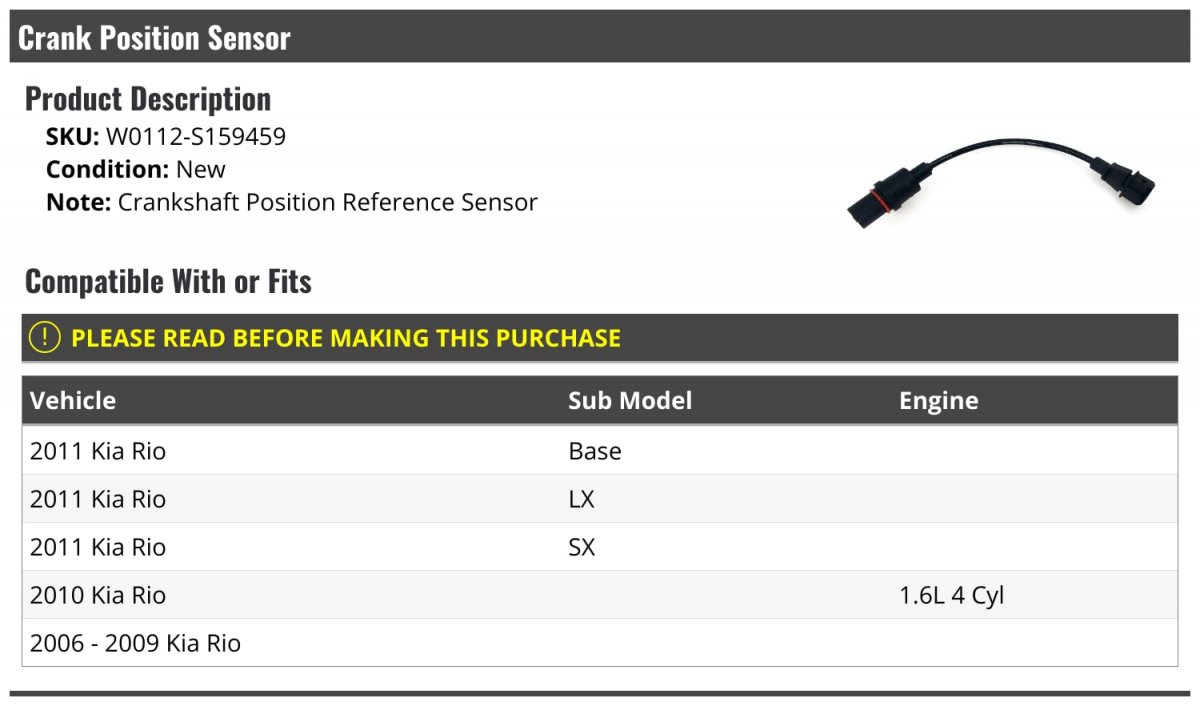Click the Crank Position Sensor title bar
Viewport: 1200px width, 706px height.
click(600, 37)
